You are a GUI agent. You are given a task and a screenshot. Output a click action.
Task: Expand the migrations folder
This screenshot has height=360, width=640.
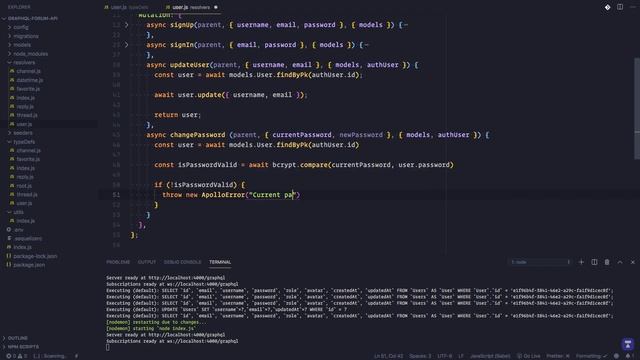click(26, 36)
